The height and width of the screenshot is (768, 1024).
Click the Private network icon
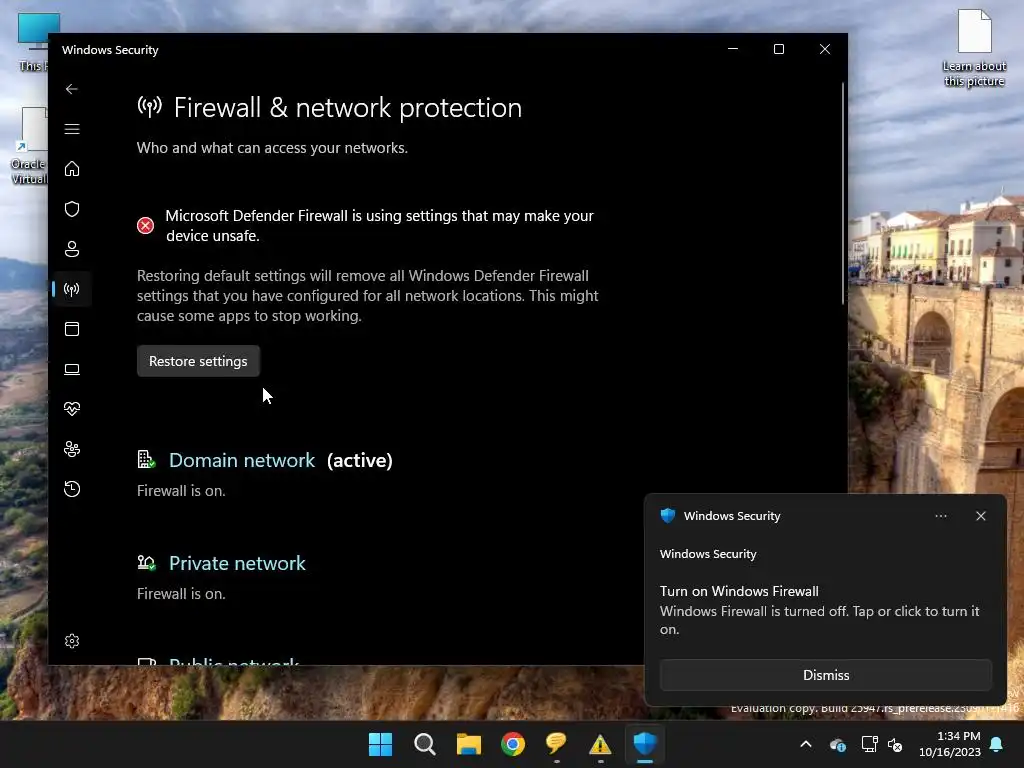(x=146, y=563)
